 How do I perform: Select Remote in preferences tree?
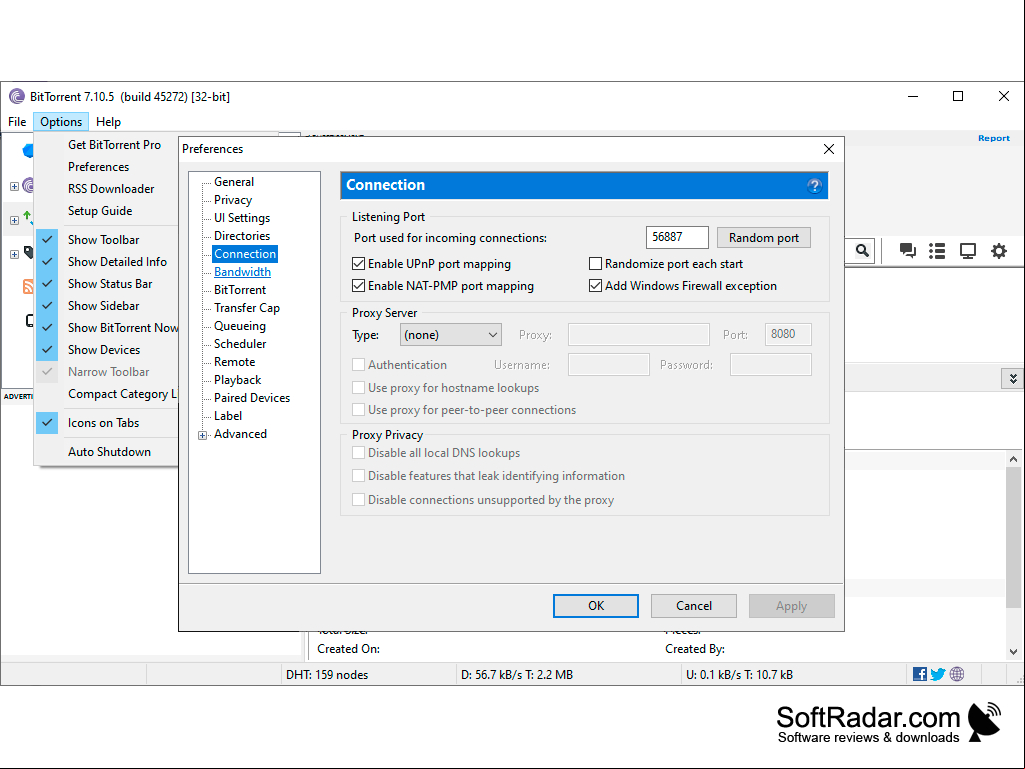click(235, 362)
